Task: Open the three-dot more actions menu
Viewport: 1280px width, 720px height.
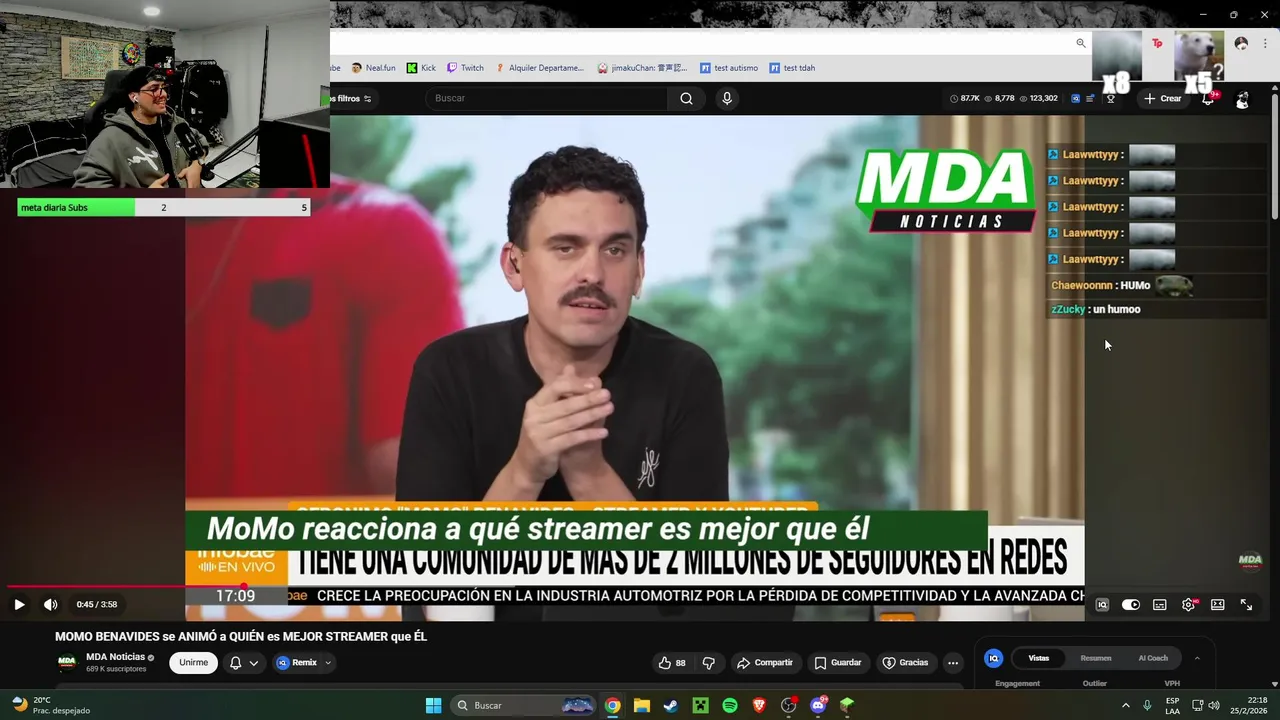Action: point(953,663)
